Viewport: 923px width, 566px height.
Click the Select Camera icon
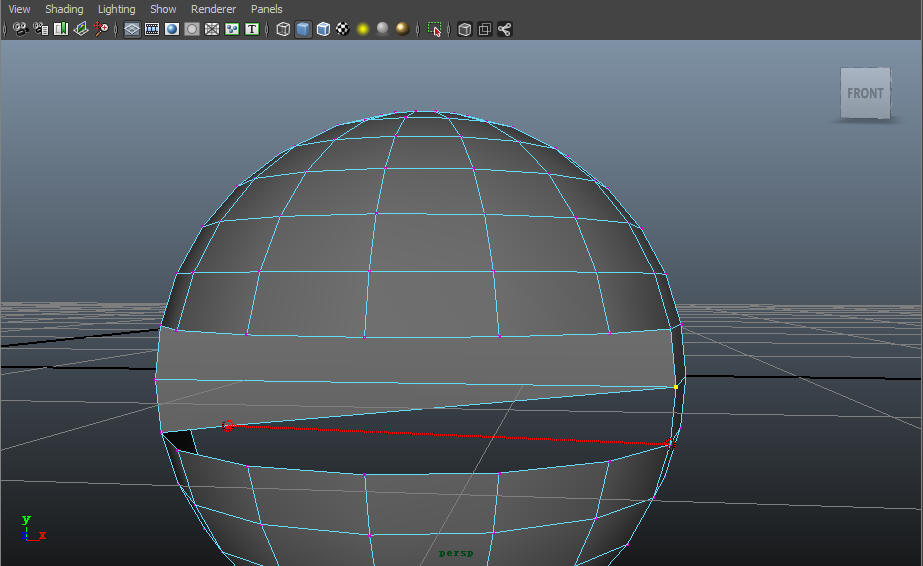point(21,29)
